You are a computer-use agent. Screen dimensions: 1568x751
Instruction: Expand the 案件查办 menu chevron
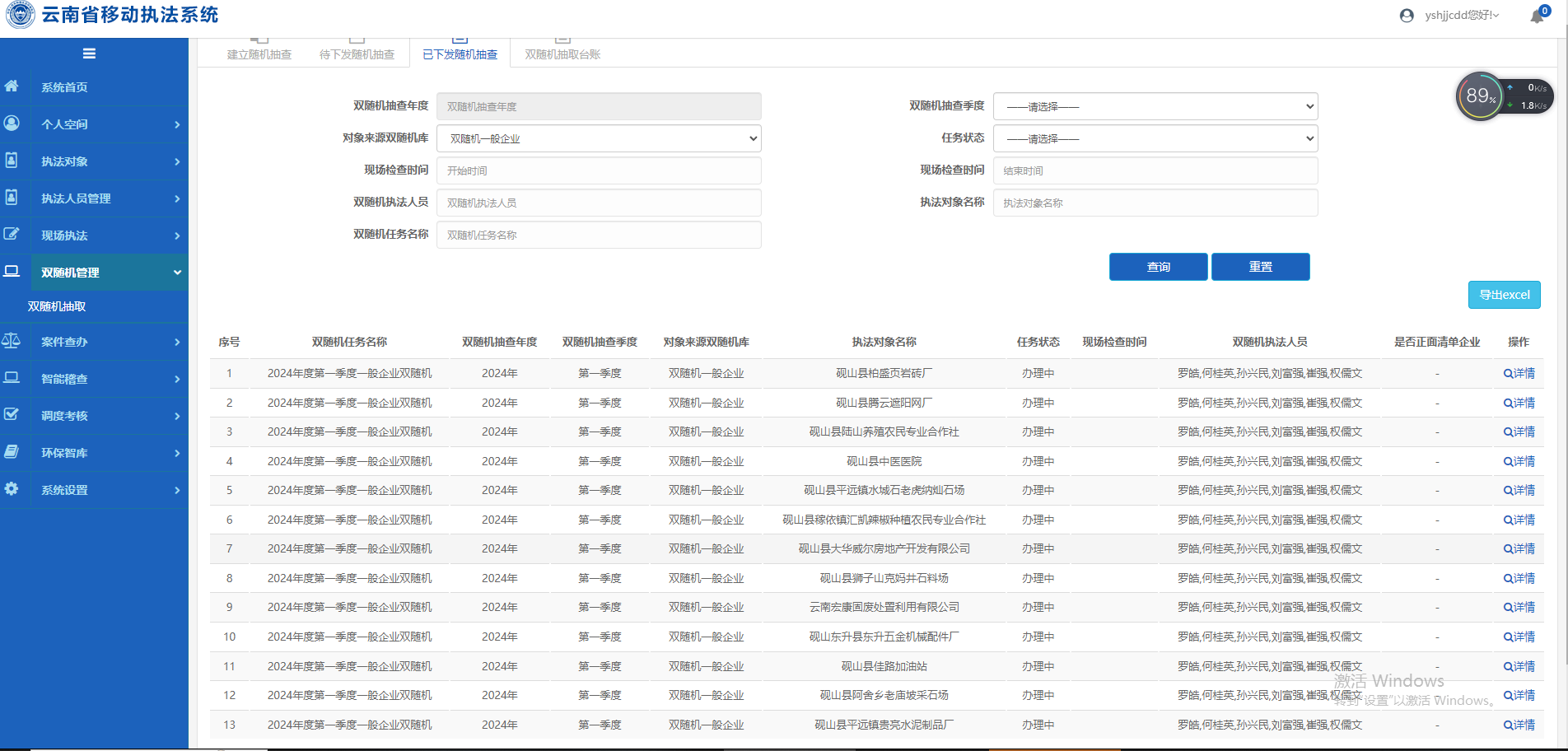click(177, 342)
